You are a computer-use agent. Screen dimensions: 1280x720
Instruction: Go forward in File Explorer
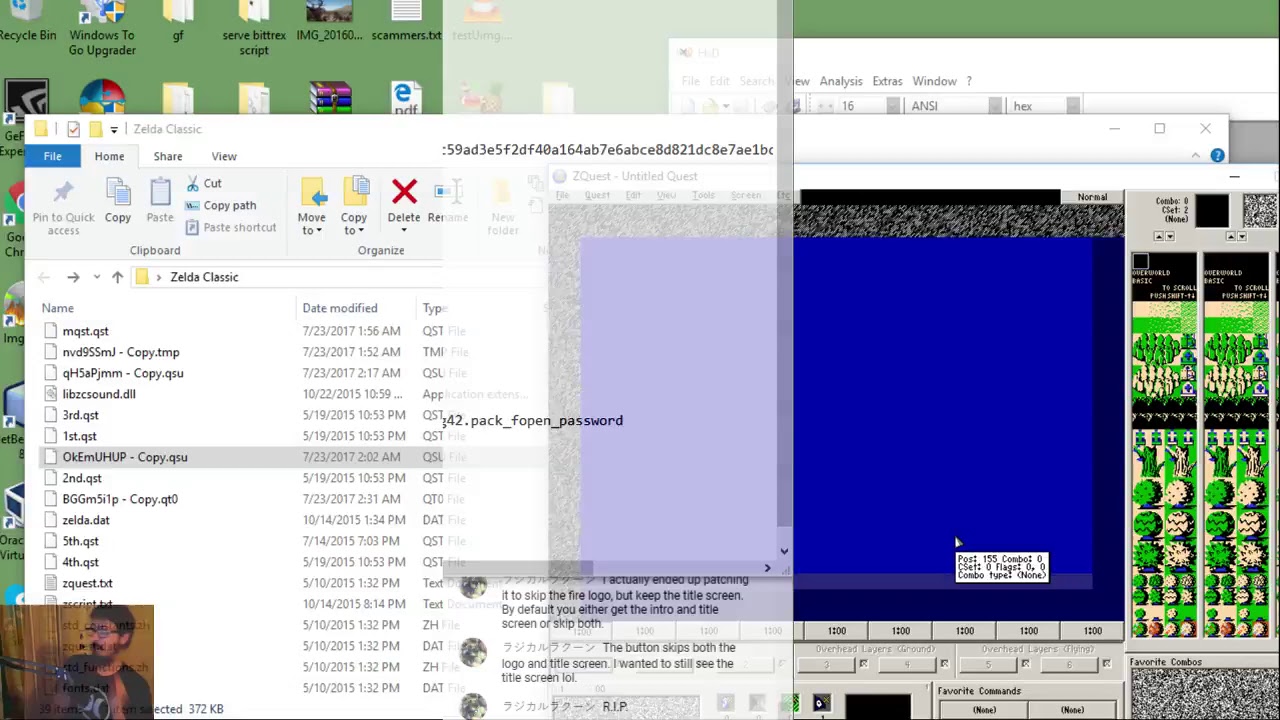pos(73,277)
